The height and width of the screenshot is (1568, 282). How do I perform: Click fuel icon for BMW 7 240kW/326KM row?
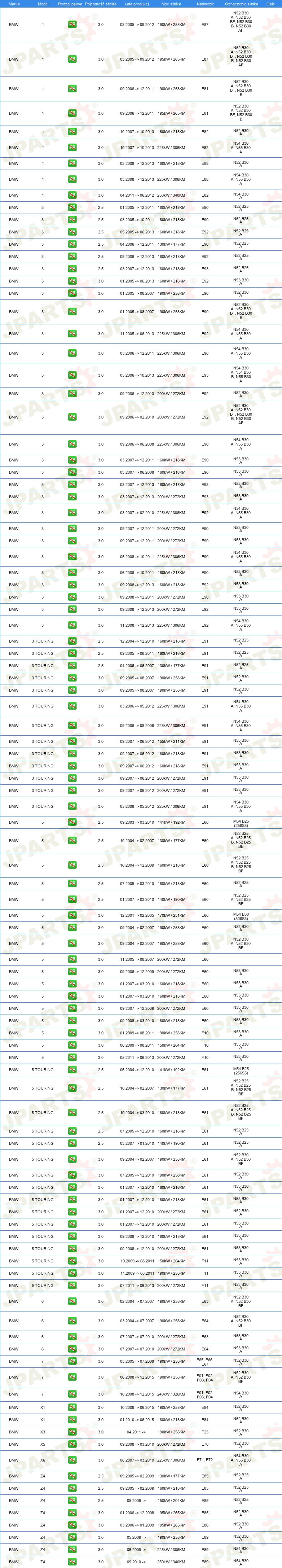(72, 1394)
